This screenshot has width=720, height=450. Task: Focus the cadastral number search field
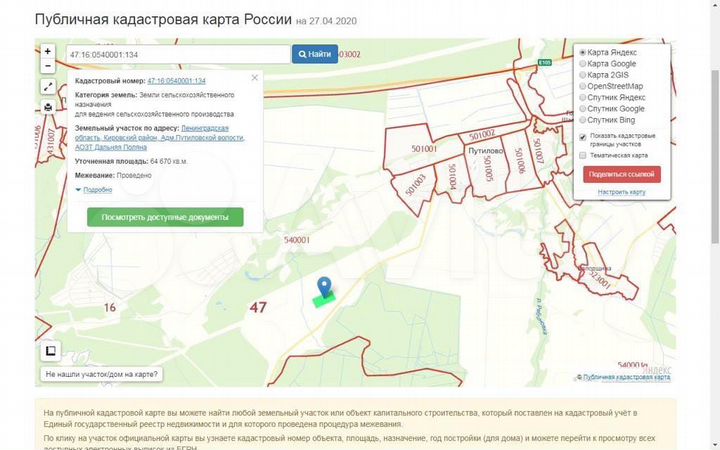pyautogui.click(x=178, y=54)
